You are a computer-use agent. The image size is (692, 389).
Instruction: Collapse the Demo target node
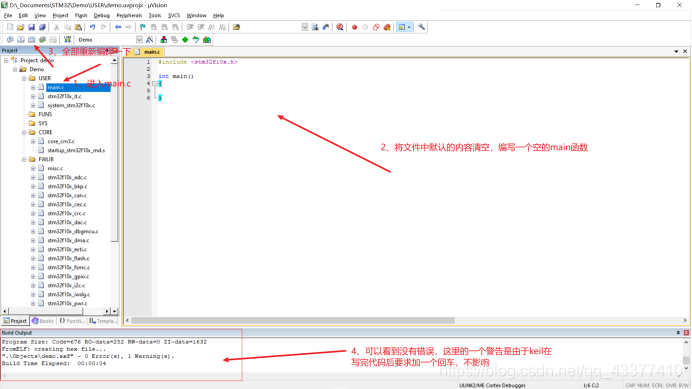point(15,69)
